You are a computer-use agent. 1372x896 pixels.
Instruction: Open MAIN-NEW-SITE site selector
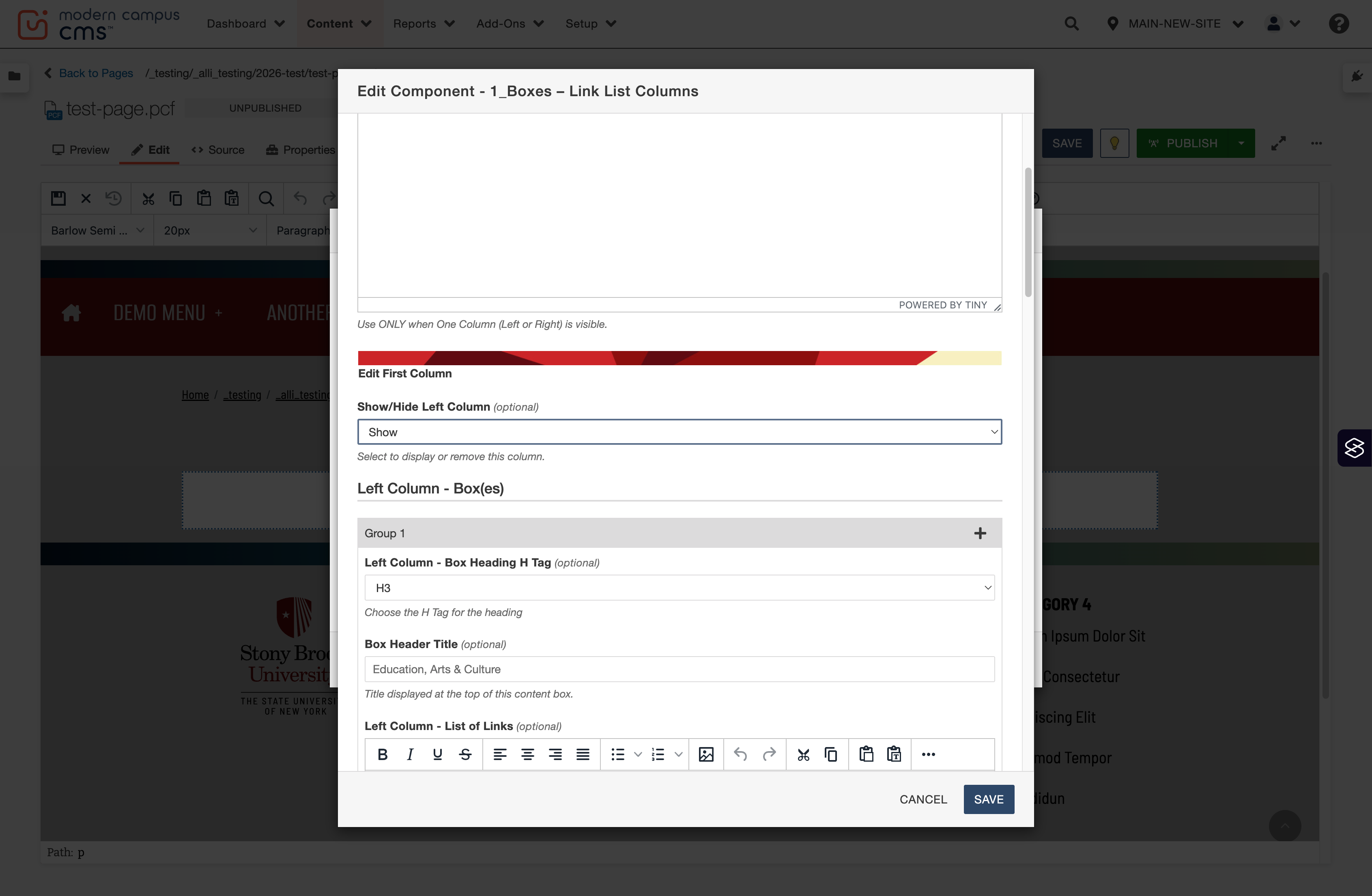pos(1175,24)
